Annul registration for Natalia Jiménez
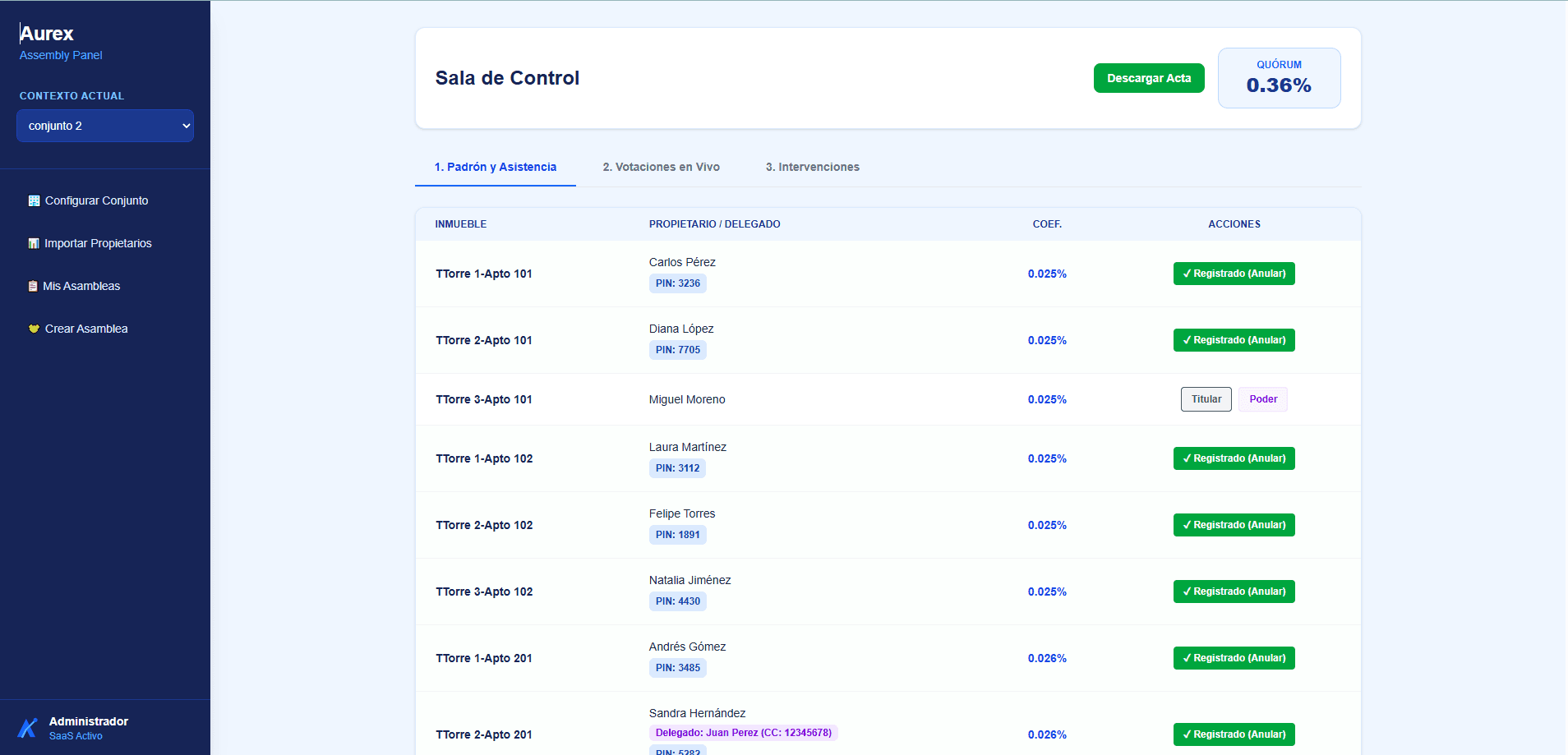This screenshot has height=755, width=1568. point(1234,592)
